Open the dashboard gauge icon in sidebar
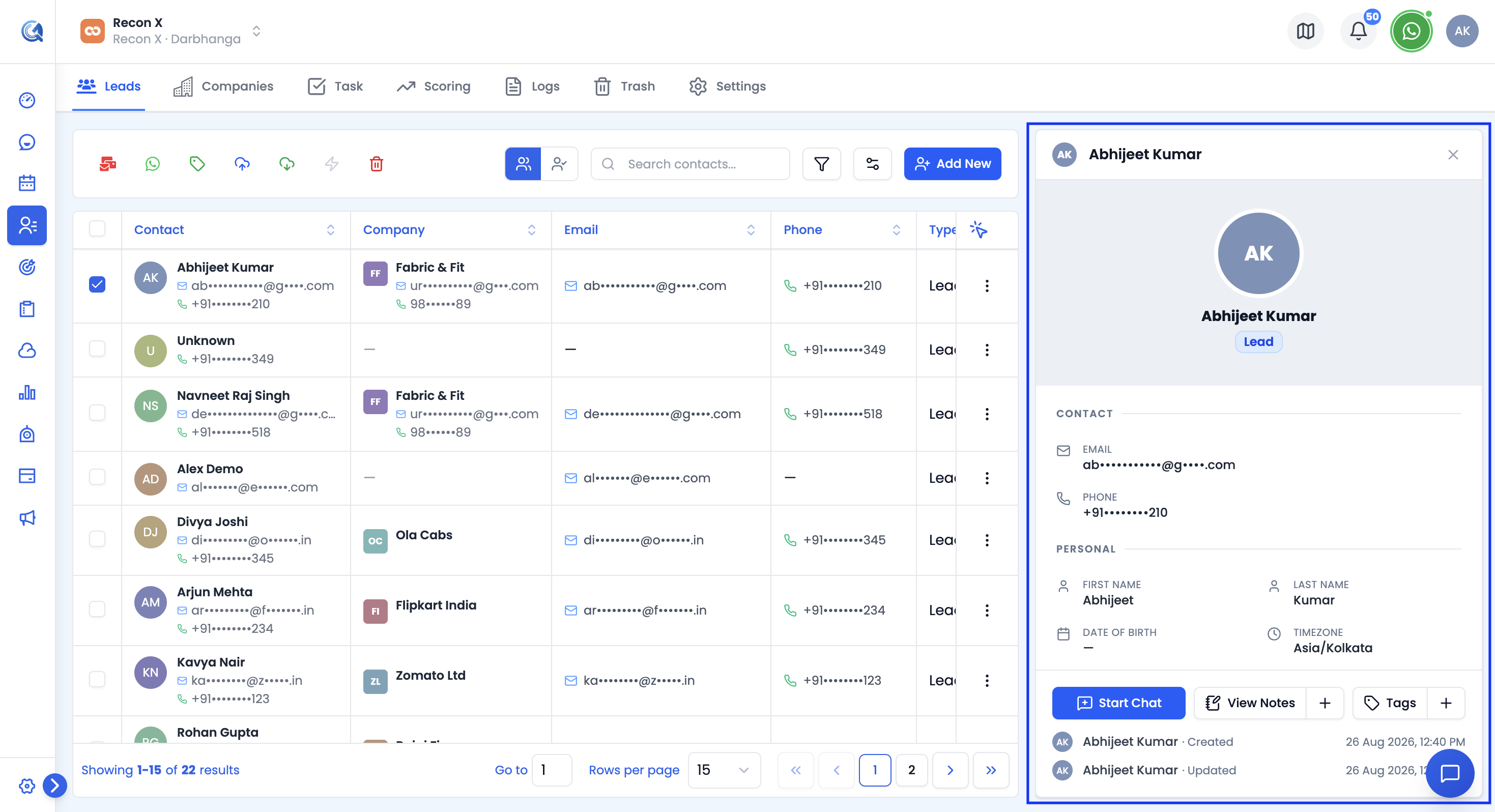The height and width of the screenshot is (812, 1495). pyautogui.click(x=26, y=100)
